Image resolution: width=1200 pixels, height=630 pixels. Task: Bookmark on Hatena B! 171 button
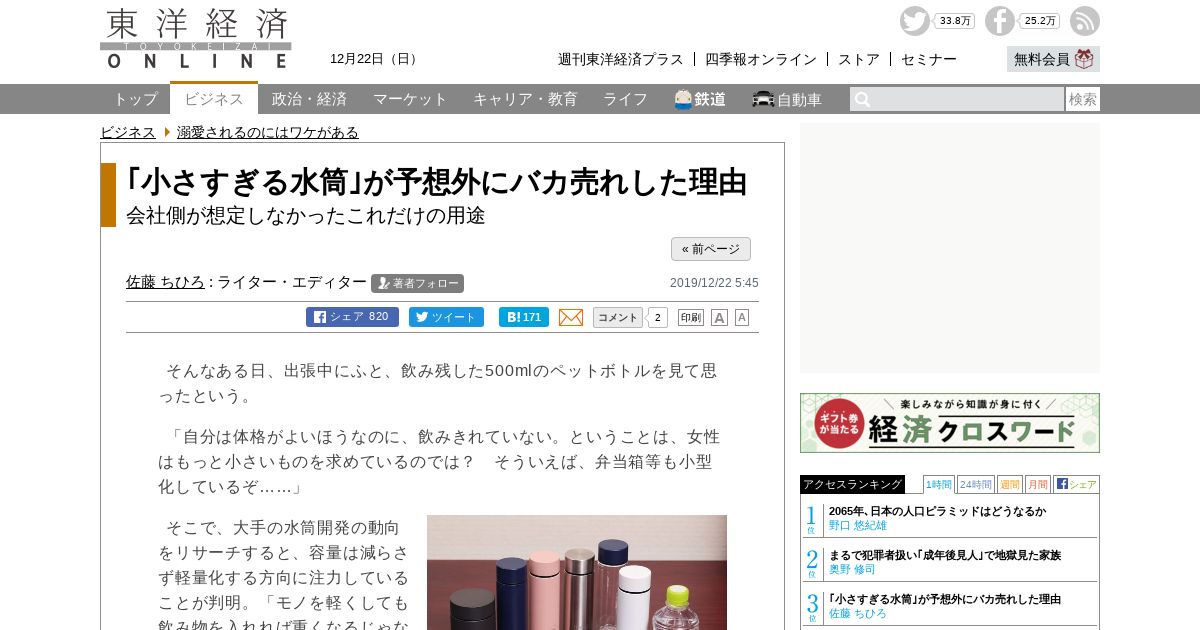click(x=524, y=317)
